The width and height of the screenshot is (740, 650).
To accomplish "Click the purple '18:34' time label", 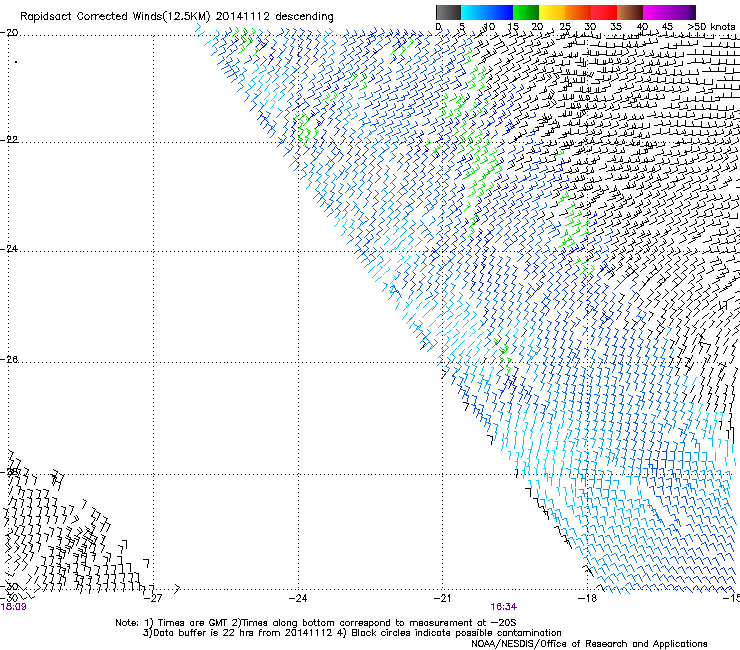I will pos(504,607).
